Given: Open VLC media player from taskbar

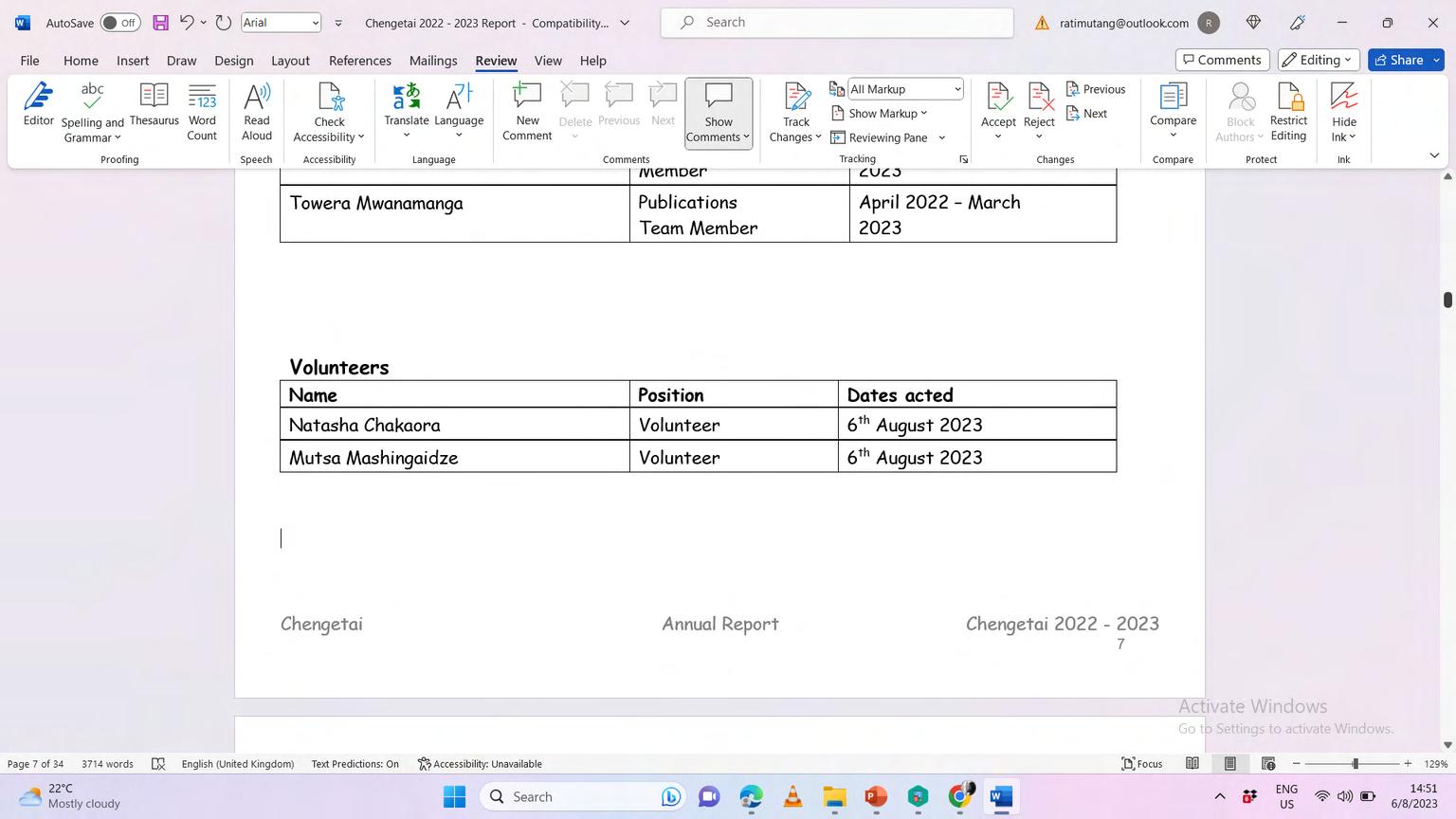Looking at the screenshot, I should (x=792, y=797).
